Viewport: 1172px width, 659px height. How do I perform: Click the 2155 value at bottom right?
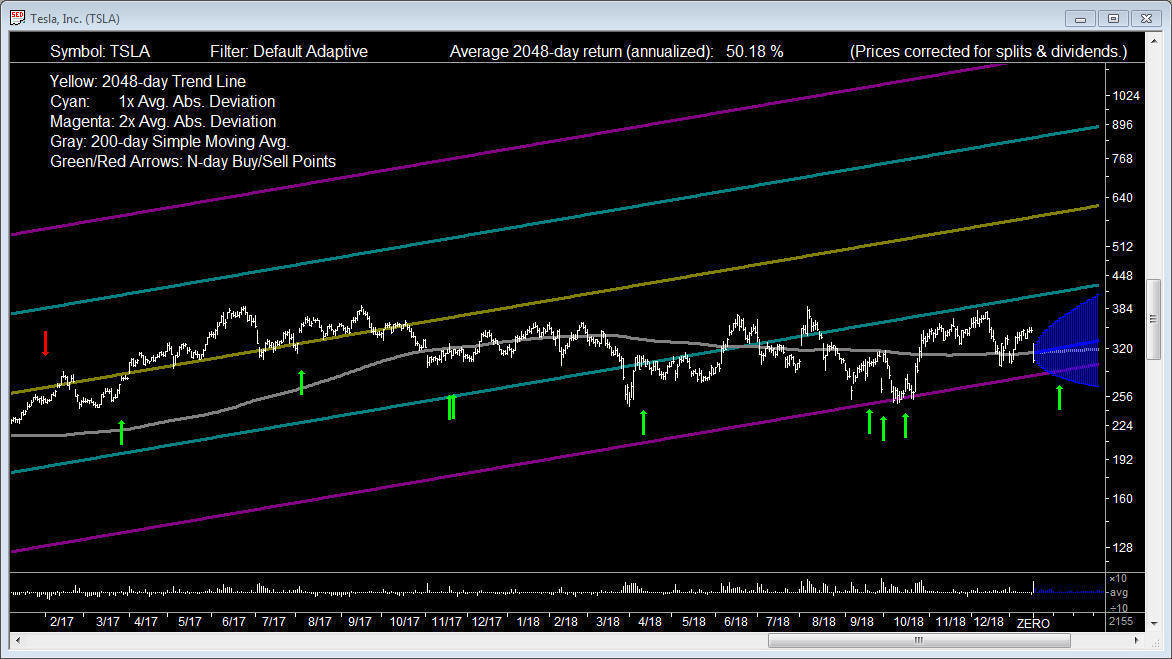click(1120, 622)
